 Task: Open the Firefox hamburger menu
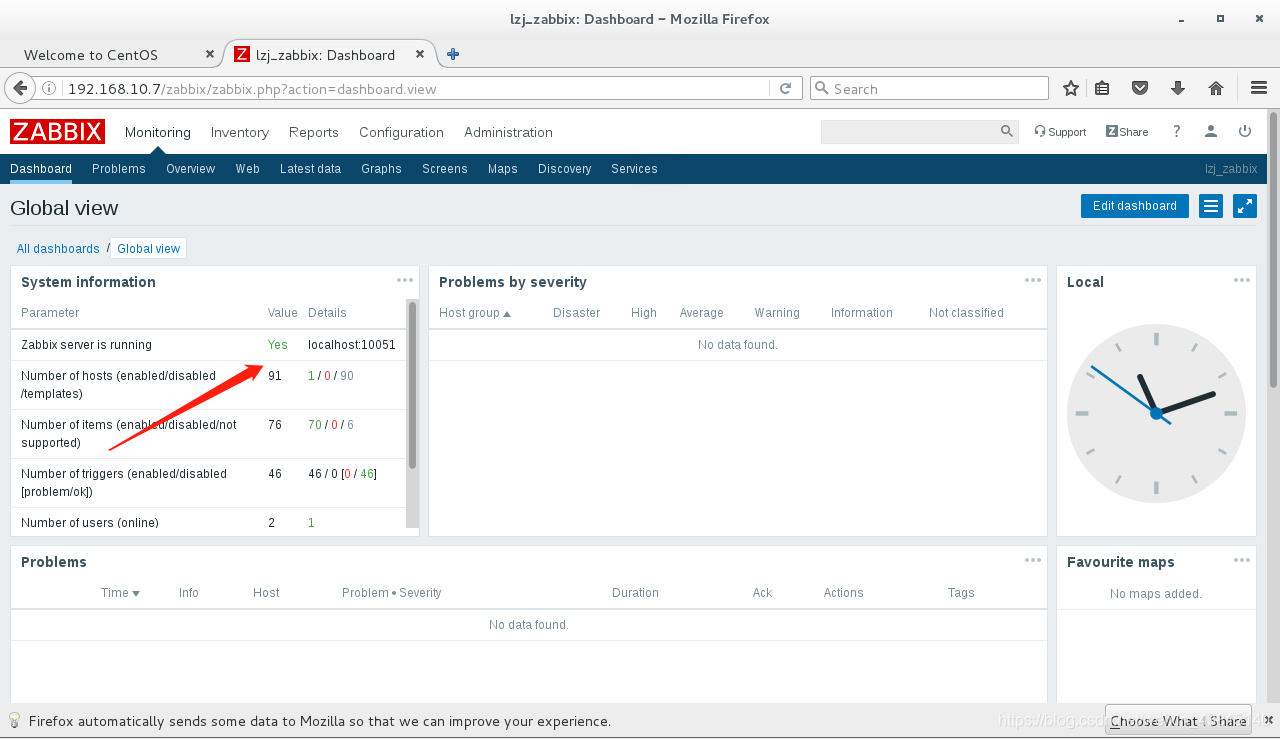(x=1259, y=88)
